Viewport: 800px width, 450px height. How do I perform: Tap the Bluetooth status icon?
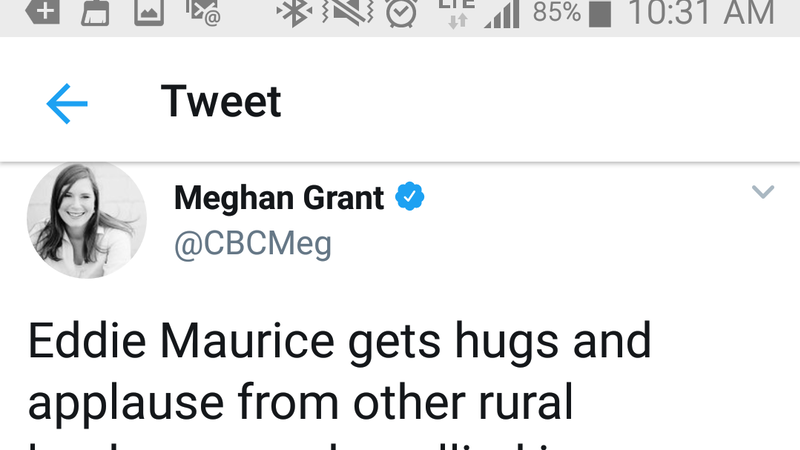point(293,13)
